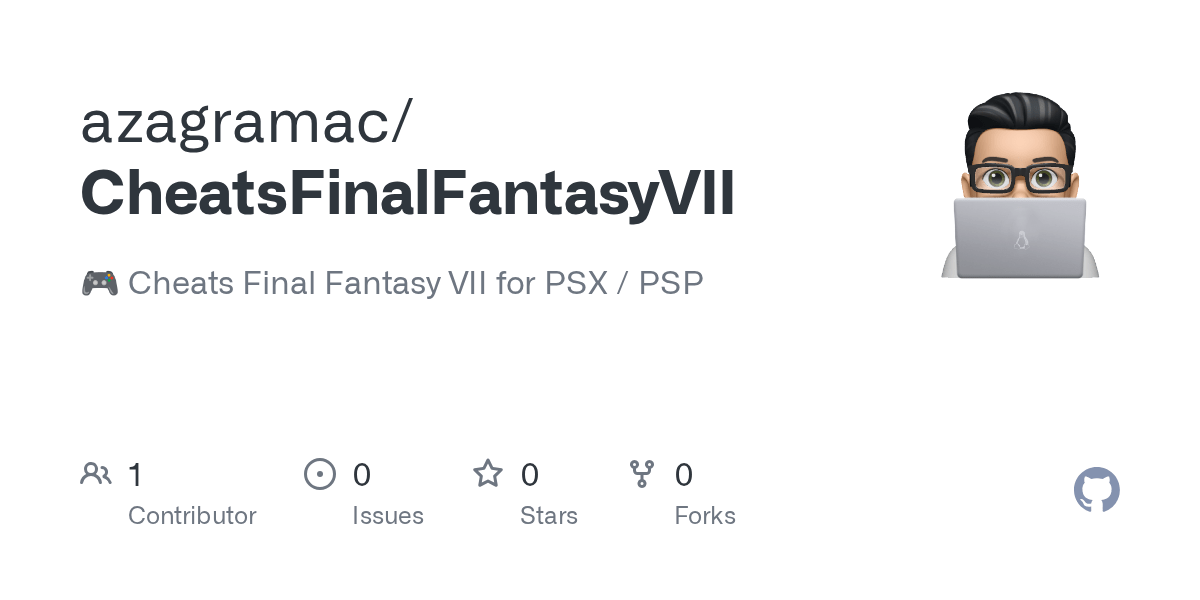1200x600 pixels.
Task: Click the game controller emoji
Action: (99, 283)
